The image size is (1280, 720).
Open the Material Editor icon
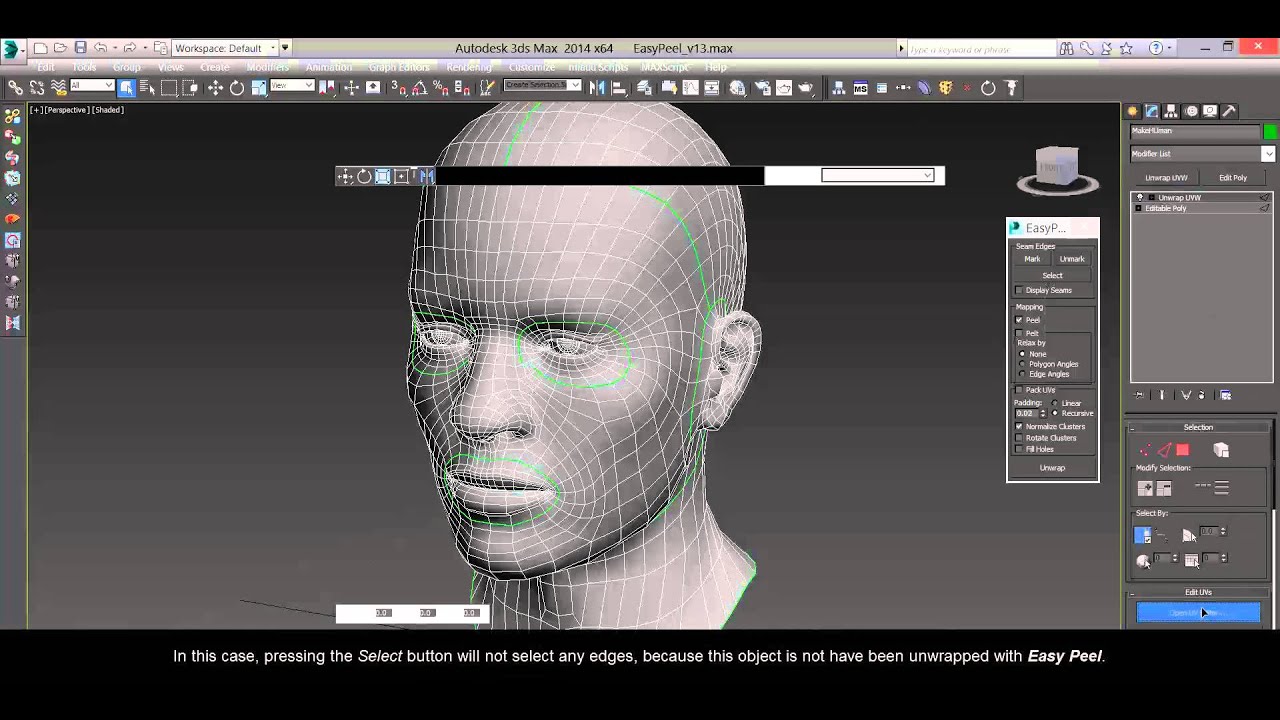(738, 88)
